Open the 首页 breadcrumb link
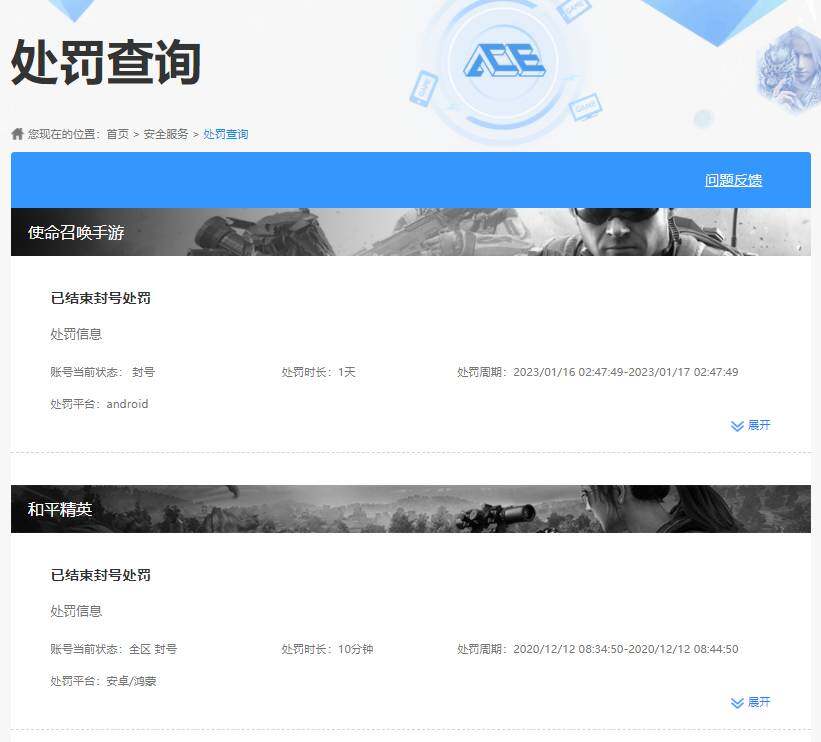This screenshot has height=742, width=821. (x=117, y=134)
